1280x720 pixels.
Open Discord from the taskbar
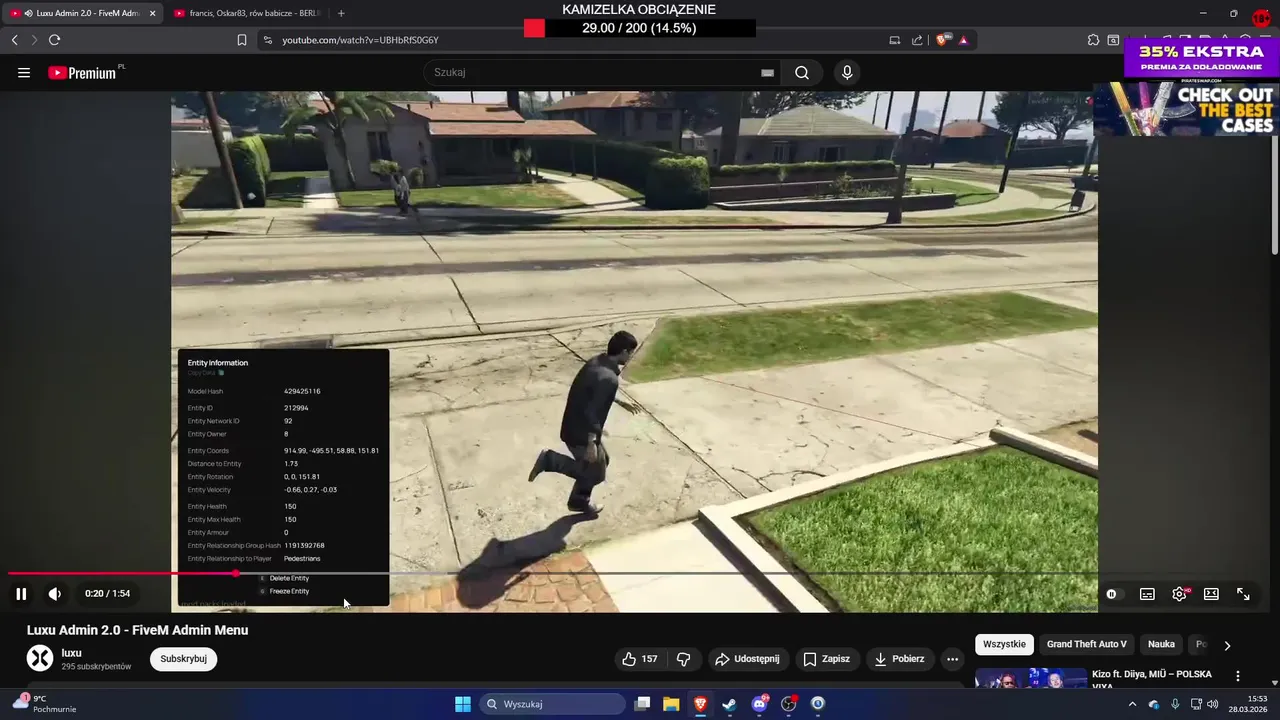(759, 704)
